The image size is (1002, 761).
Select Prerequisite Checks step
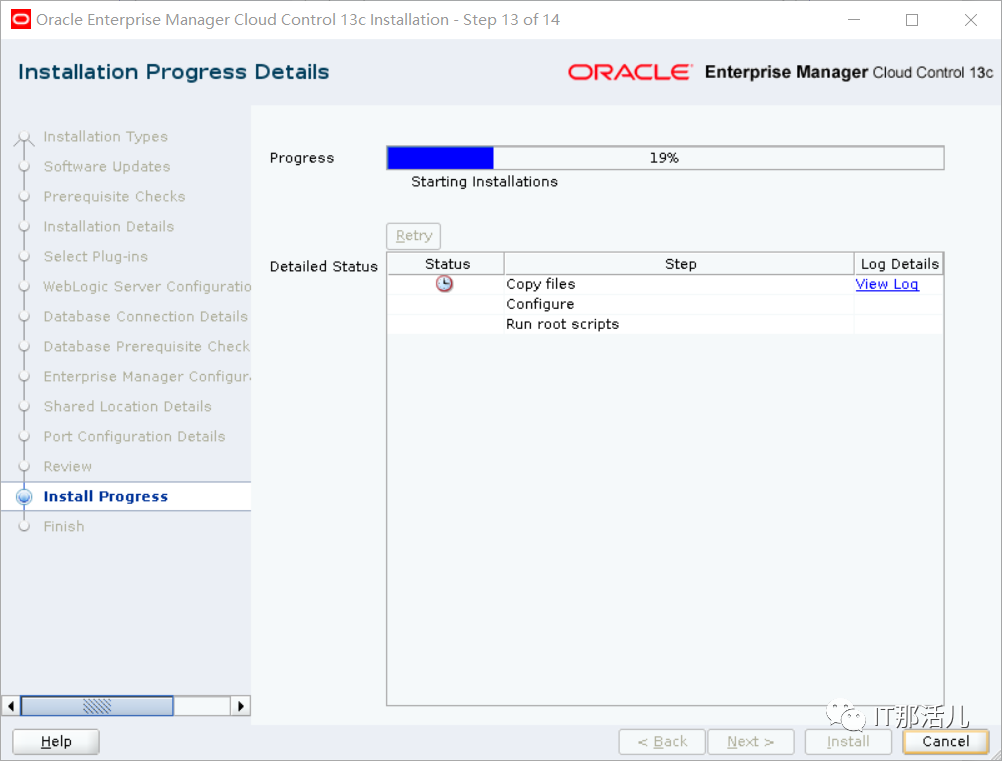[114, 197]
